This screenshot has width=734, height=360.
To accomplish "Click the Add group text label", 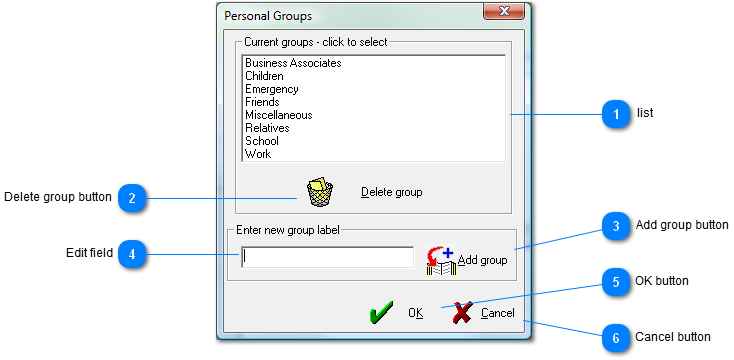I will 483,260.
